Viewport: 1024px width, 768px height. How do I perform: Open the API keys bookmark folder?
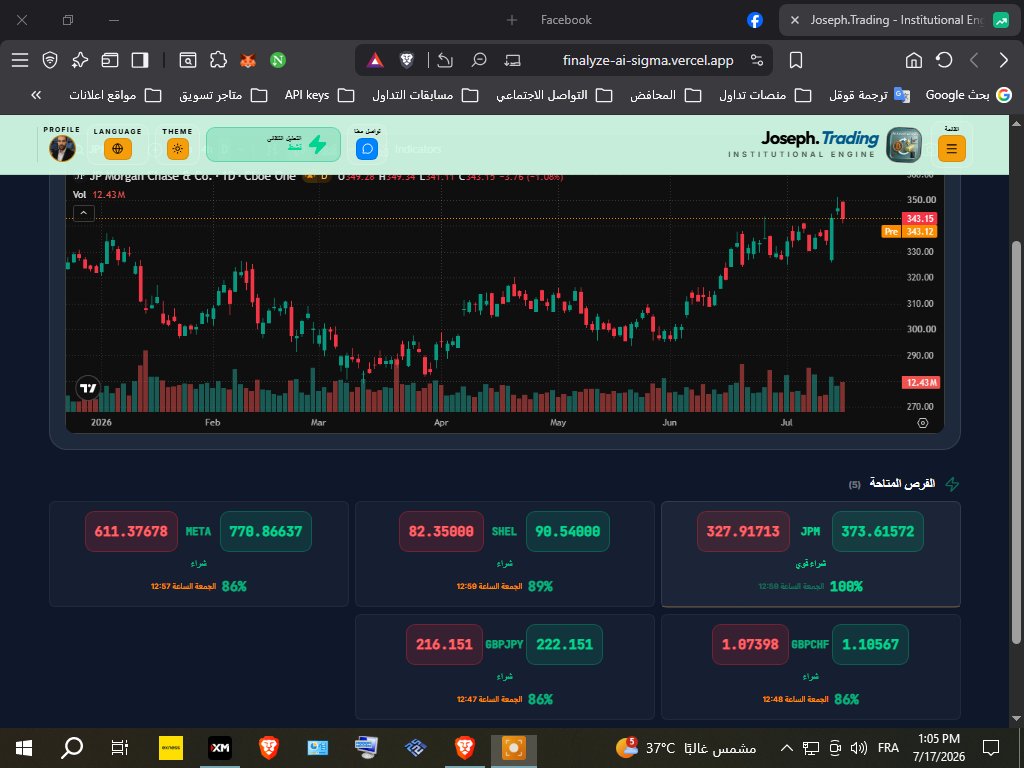(319, 95)
